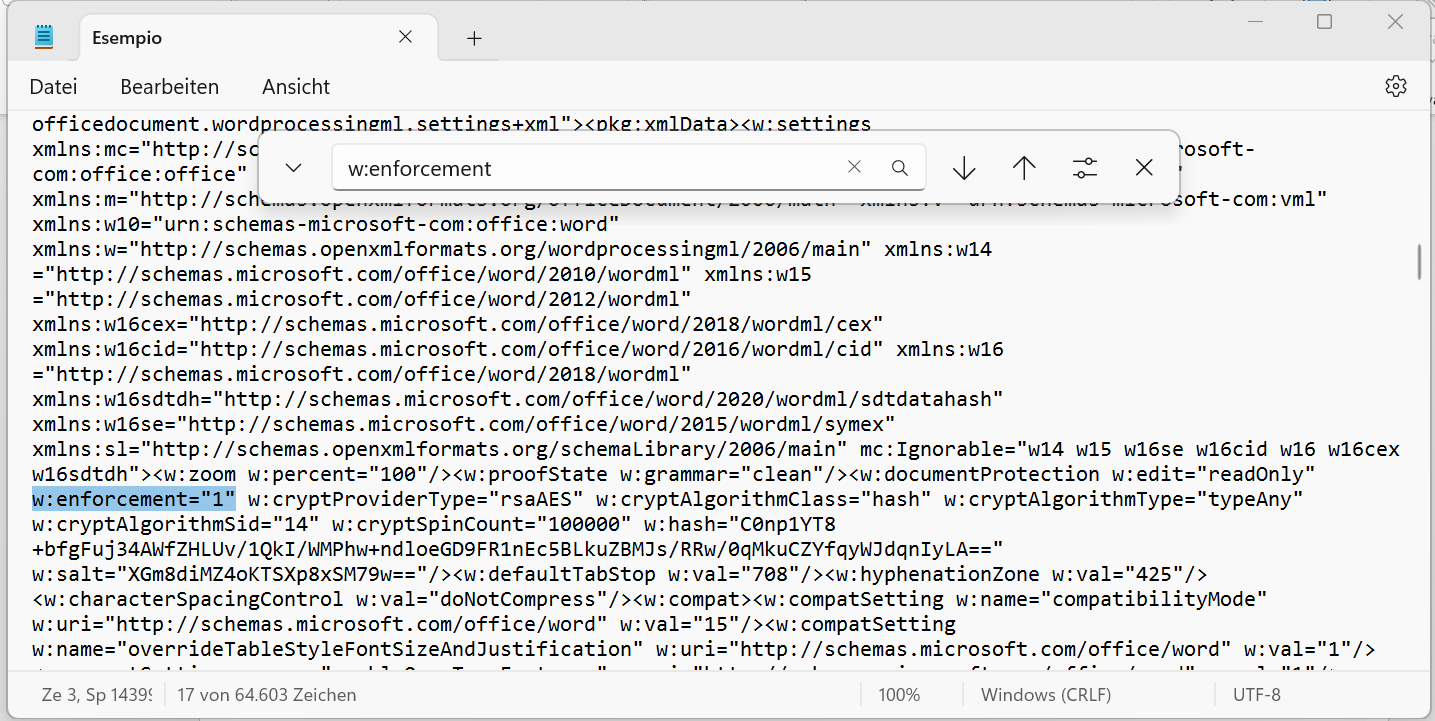Close the find bar
The width and height of the screenshot is (1435, 721).
pos(1145,168)
